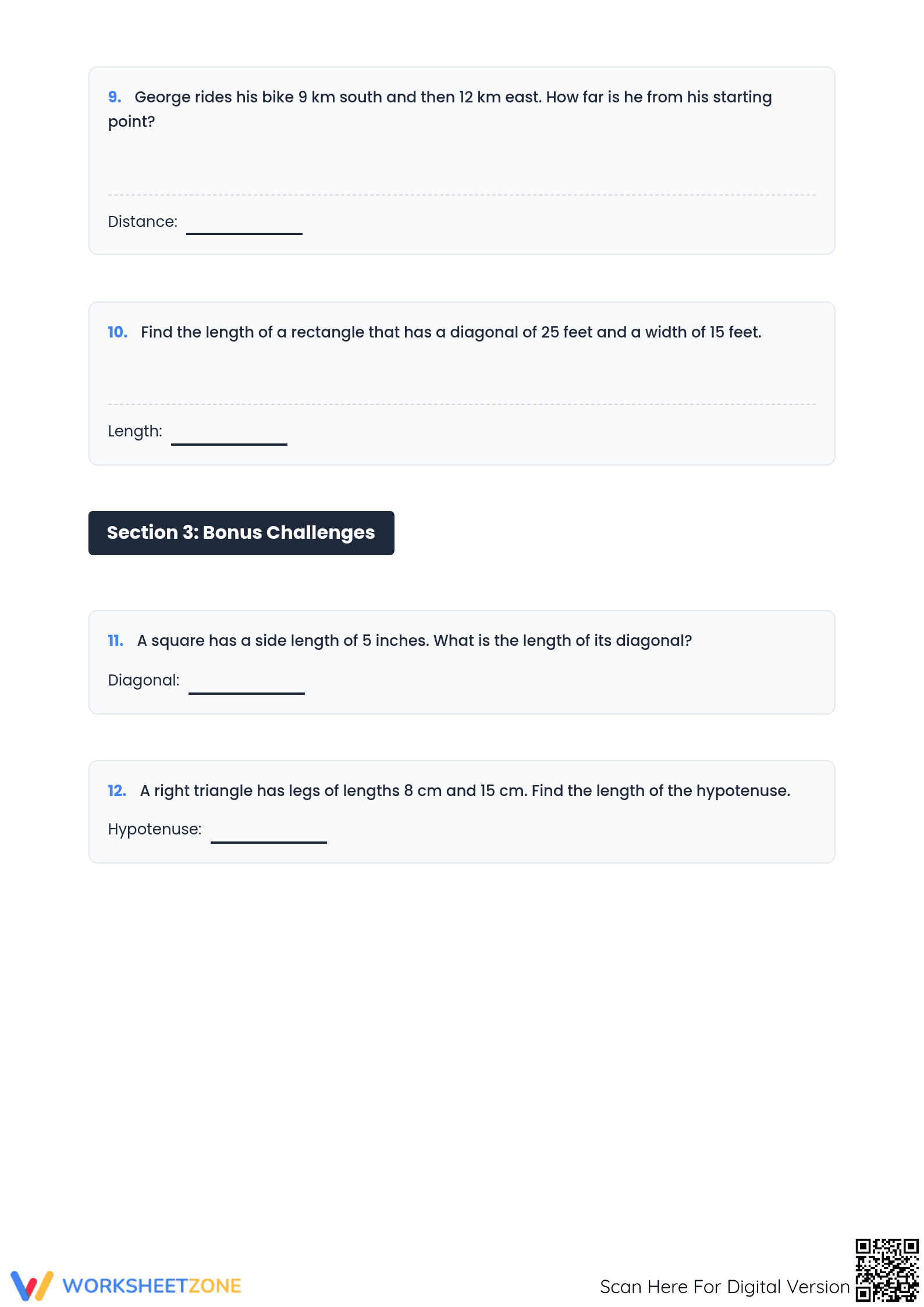This screenshot has height=1307, width=924.
Task: Click the Length answer blank
Action: click(x=229, y=434)
